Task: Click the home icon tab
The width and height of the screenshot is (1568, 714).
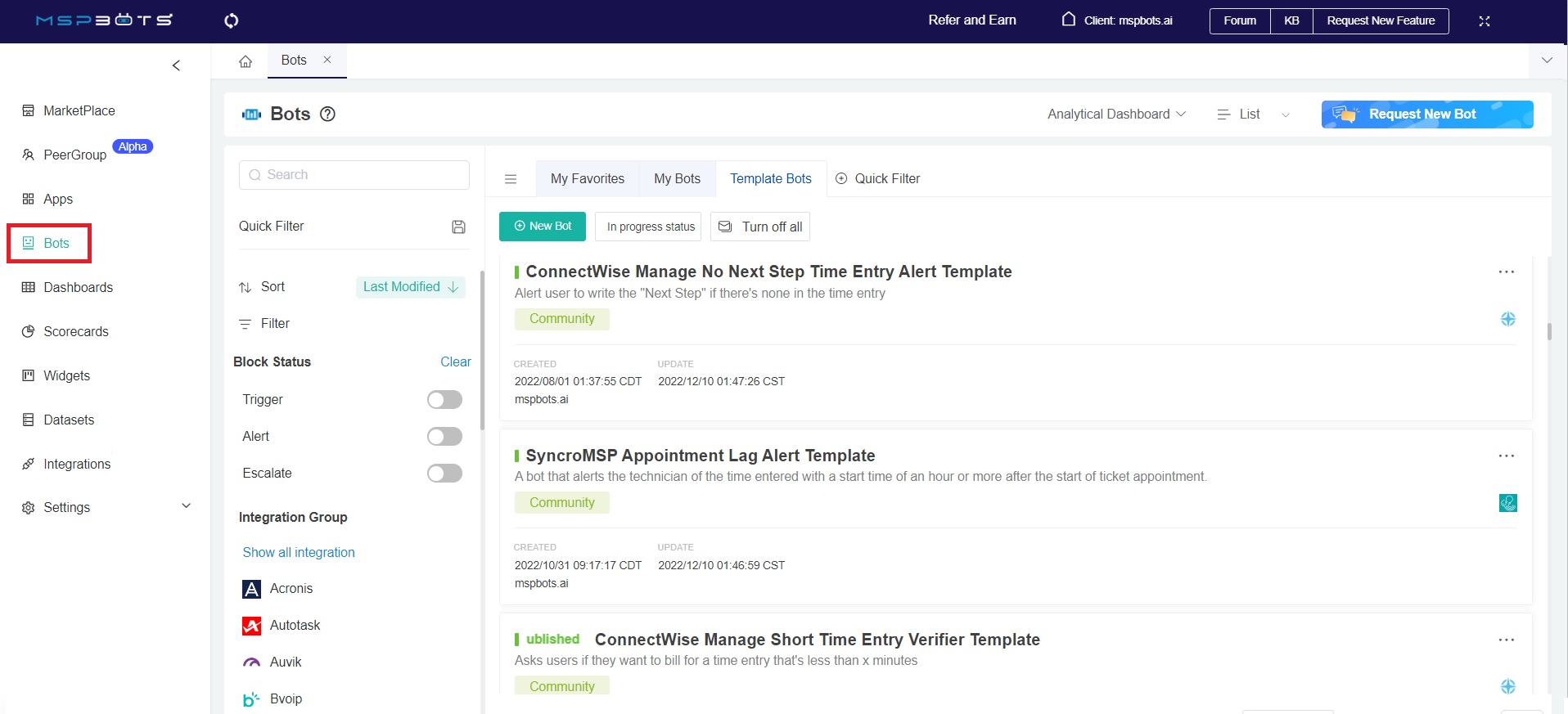Action: (246, 61)
